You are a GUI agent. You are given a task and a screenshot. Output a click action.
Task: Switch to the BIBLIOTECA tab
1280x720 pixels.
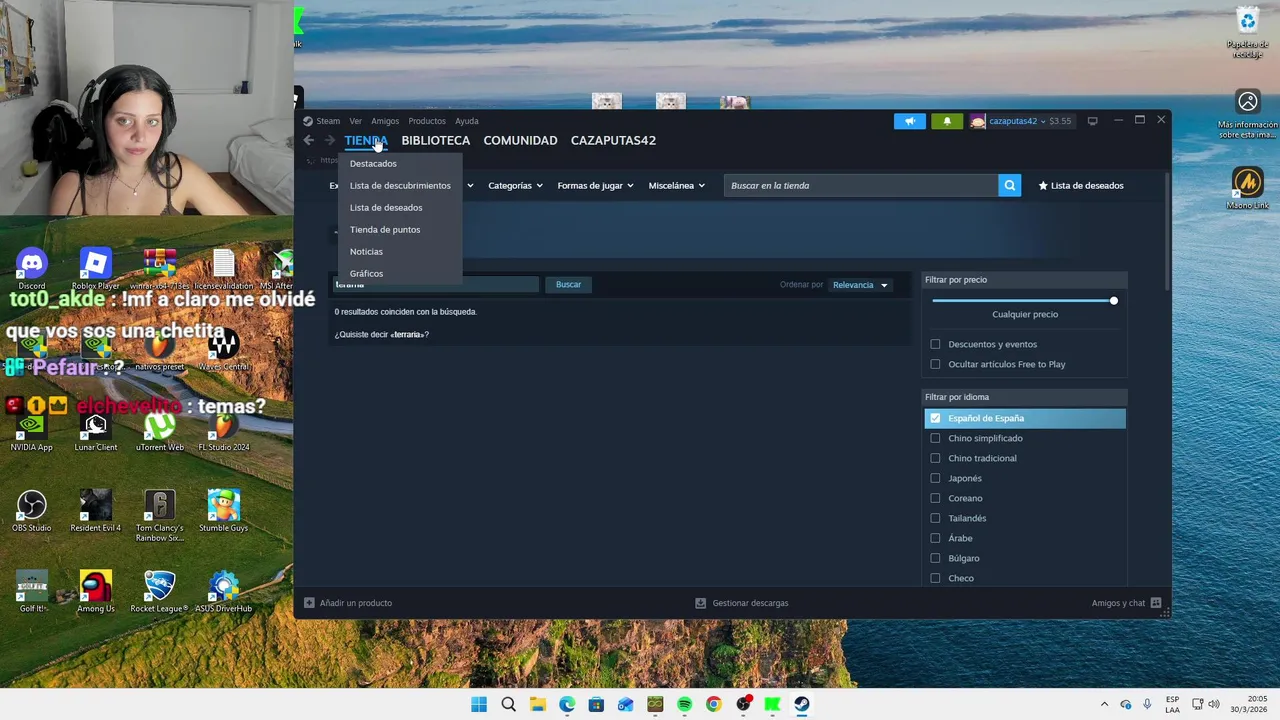tap(435, 140)
